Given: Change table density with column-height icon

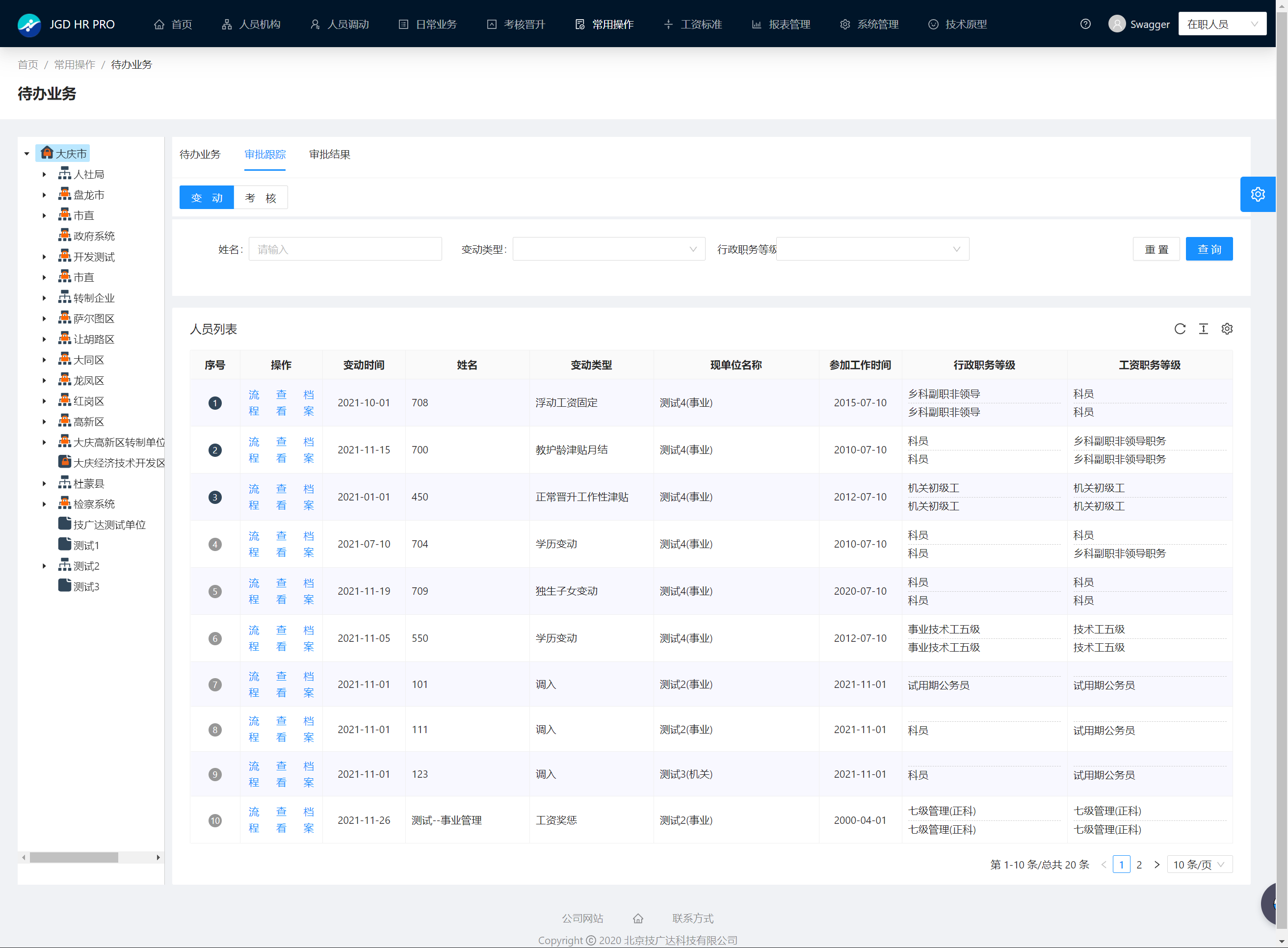Looking at the screenshot, I should click(x=1203, y=329).
